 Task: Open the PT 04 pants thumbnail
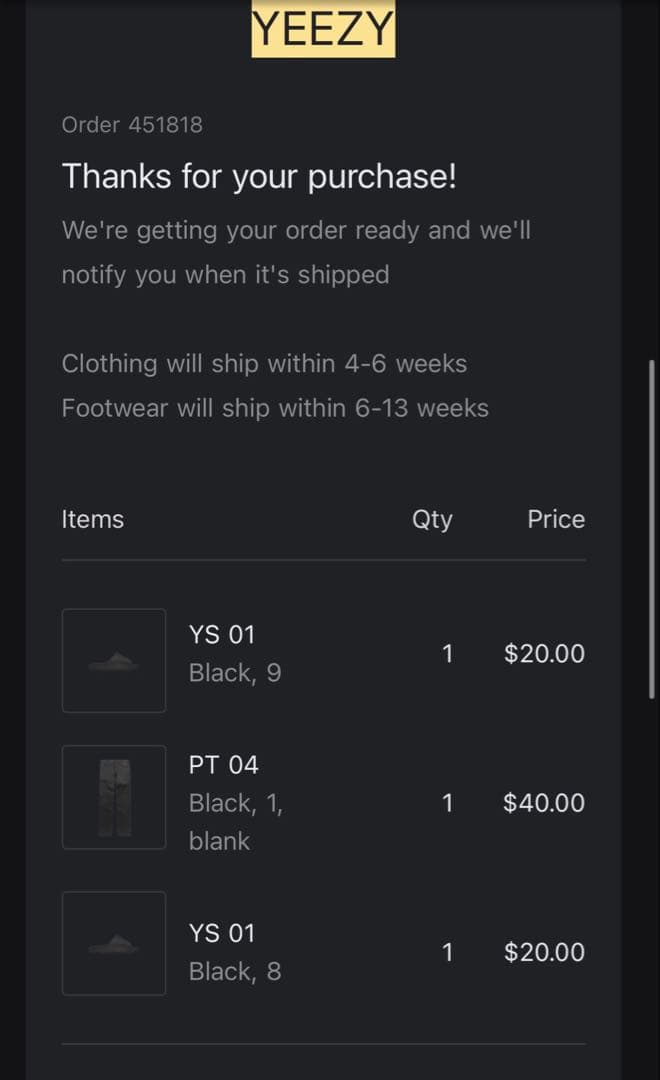(114, 797)
